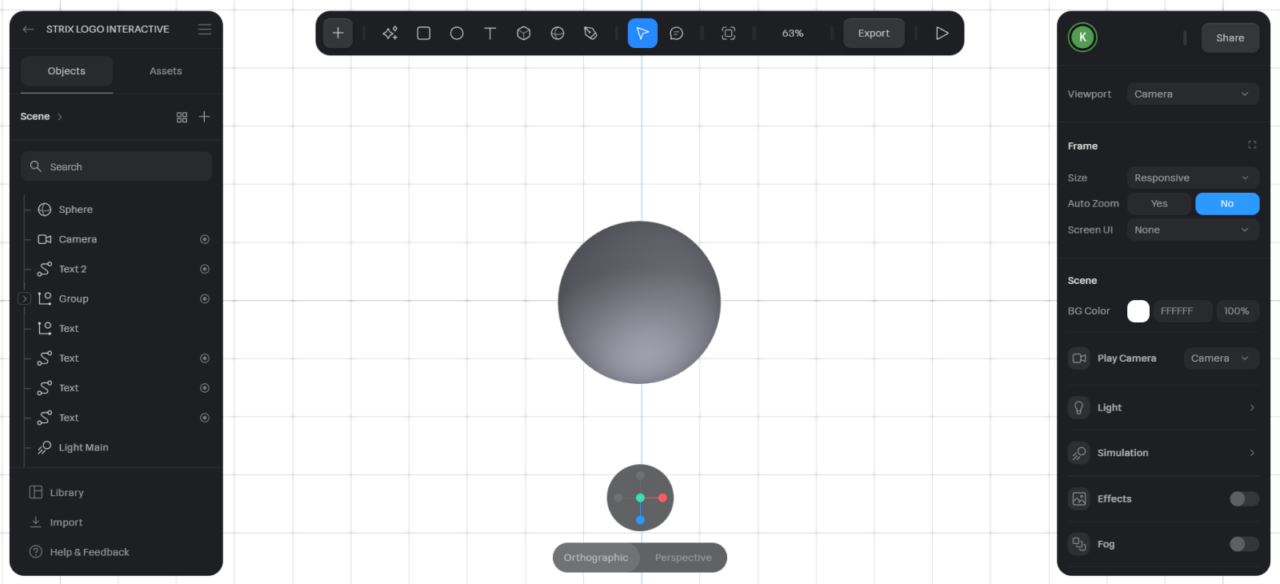Click the circle indicator on the Text 2 row

click(204, 269)
